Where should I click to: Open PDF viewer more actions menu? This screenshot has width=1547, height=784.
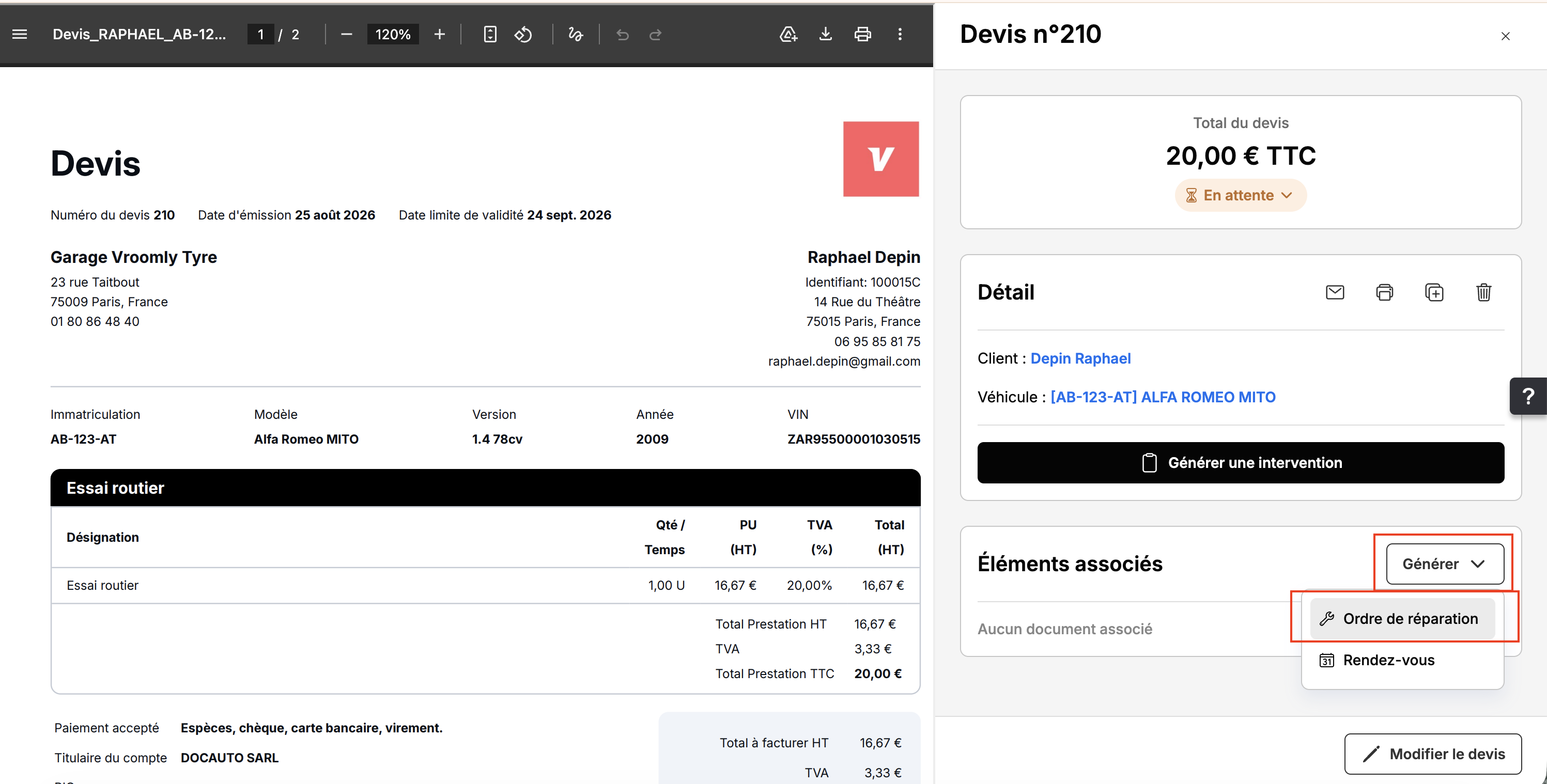click(900, 34)
